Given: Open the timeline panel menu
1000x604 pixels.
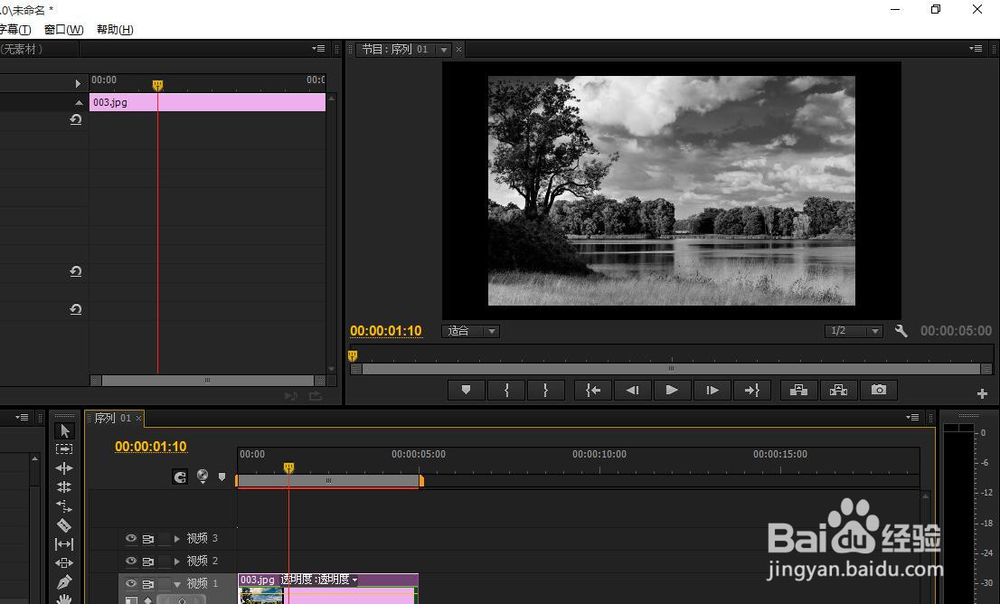Looking at the screenshot, I should pos(912,417).
